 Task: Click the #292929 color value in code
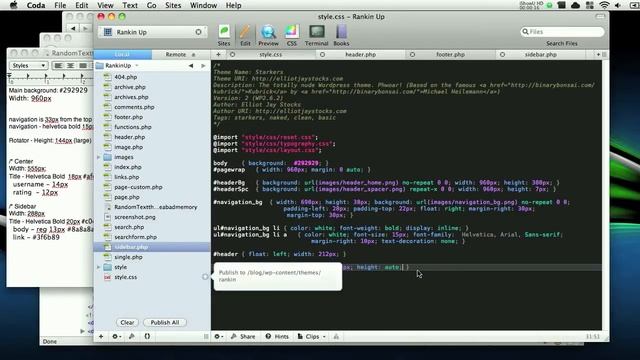[x=306, y=163]
